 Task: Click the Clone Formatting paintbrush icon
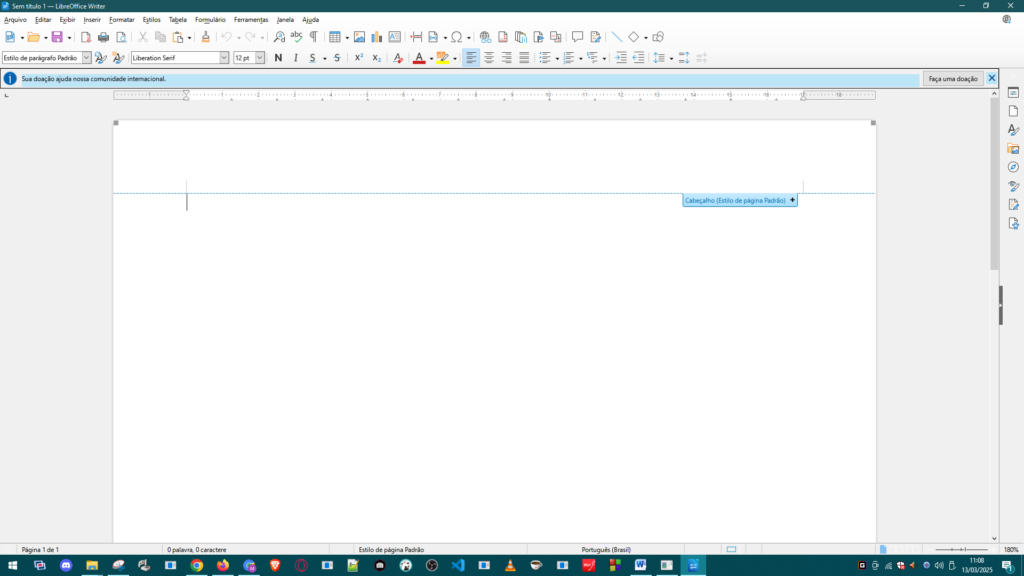pyautogui.click(x=205, y=37)
